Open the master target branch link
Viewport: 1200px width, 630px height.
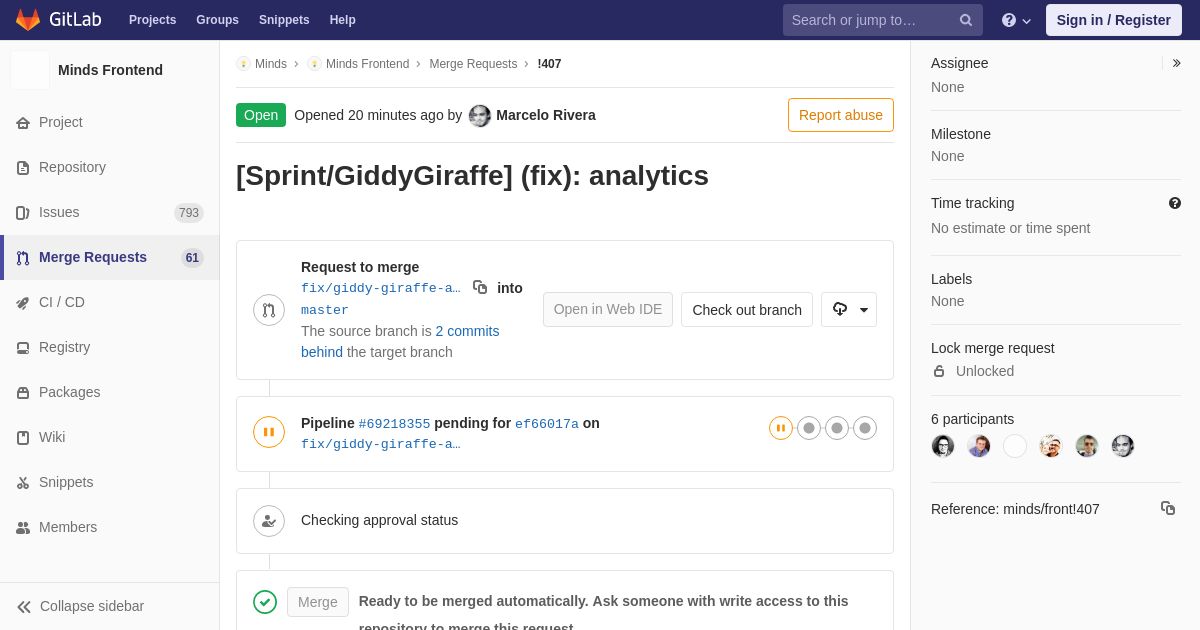pos(325,310)
